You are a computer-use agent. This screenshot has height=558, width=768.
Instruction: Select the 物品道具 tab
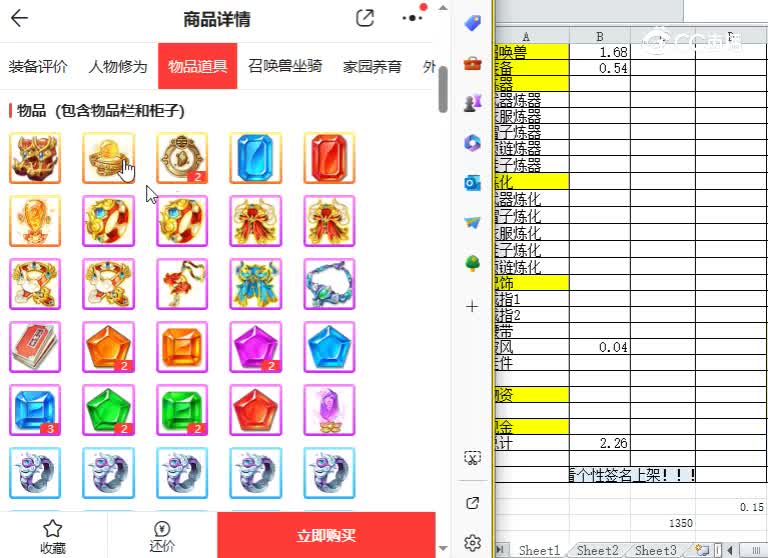coord(197,66)
